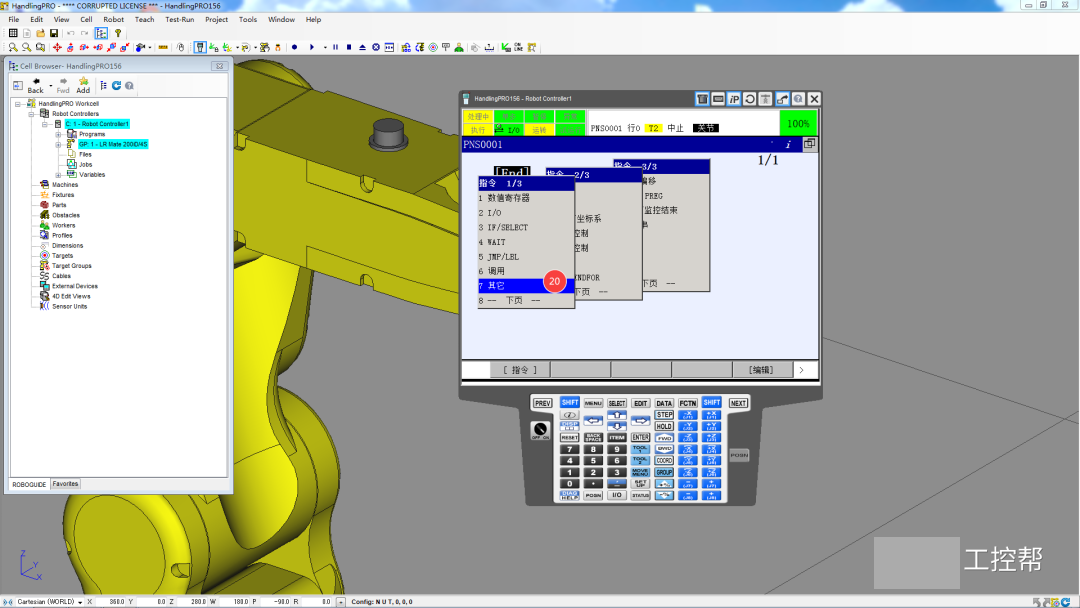Image resolution: width=1080 pixels, height=608 pixels.
Task: Toggle the teach pendant OFF/ON switch
Action: tap(540, 431)
